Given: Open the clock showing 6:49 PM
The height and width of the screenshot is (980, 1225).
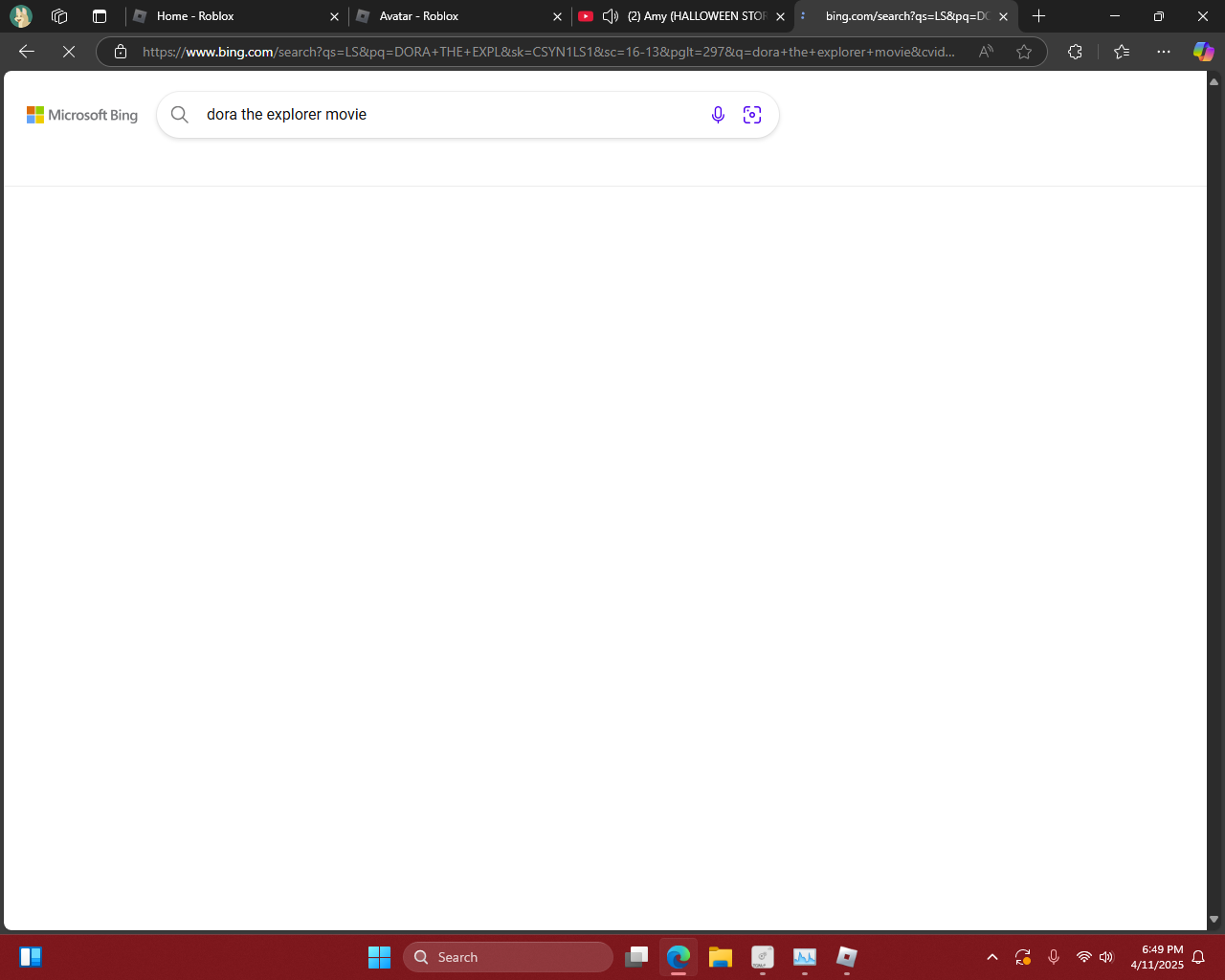Looking at the screenshot, I should point(1157,957).
